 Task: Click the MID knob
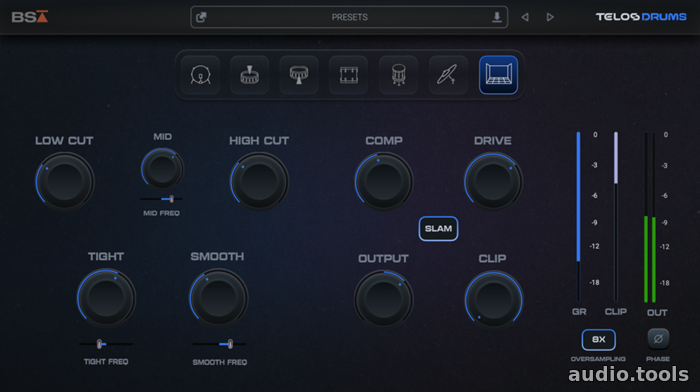(162, 169)
